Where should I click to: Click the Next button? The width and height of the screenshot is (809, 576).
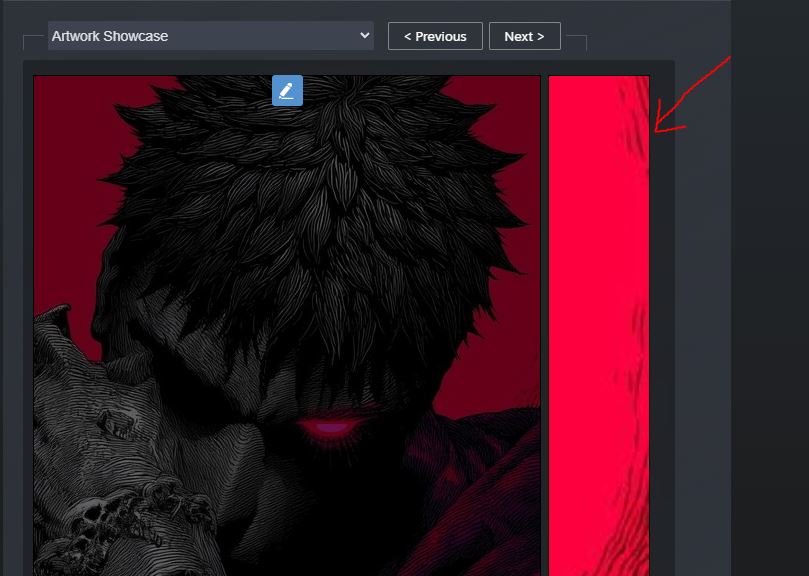[x=525, y=36]
